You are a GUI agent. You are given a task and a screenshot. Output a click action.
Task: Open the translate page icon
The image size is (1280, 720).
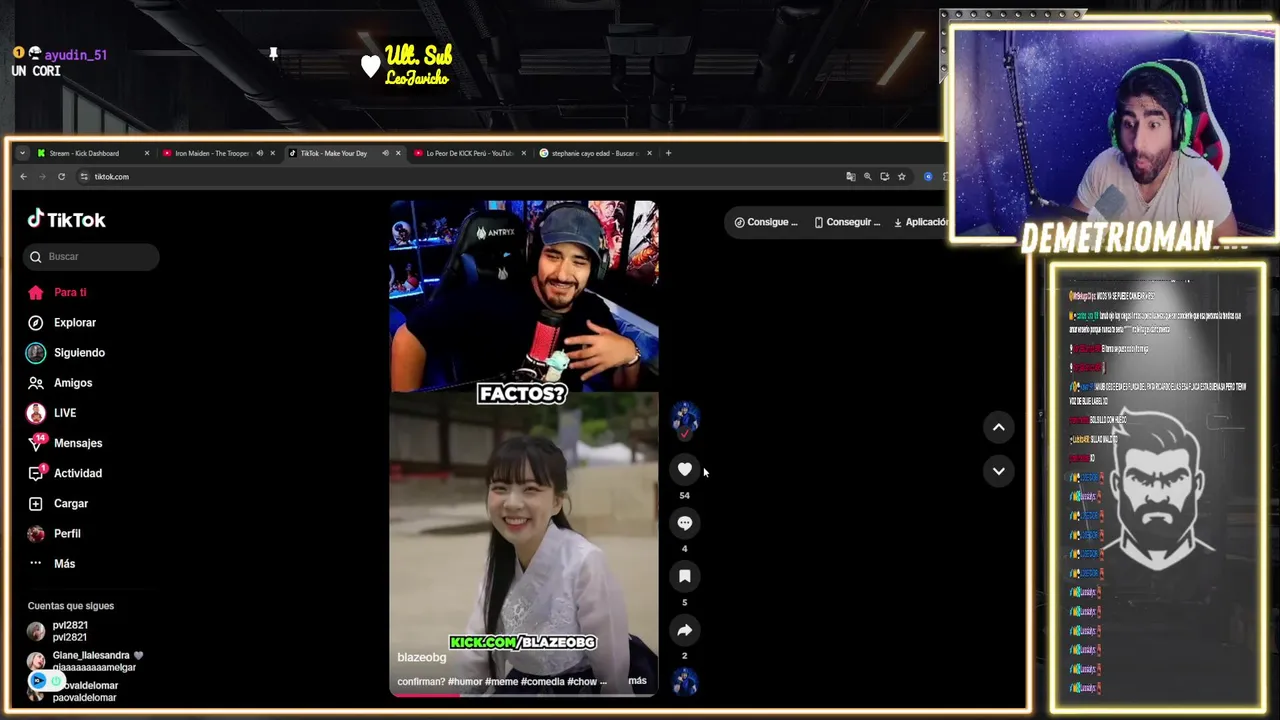tap(851, 176)
